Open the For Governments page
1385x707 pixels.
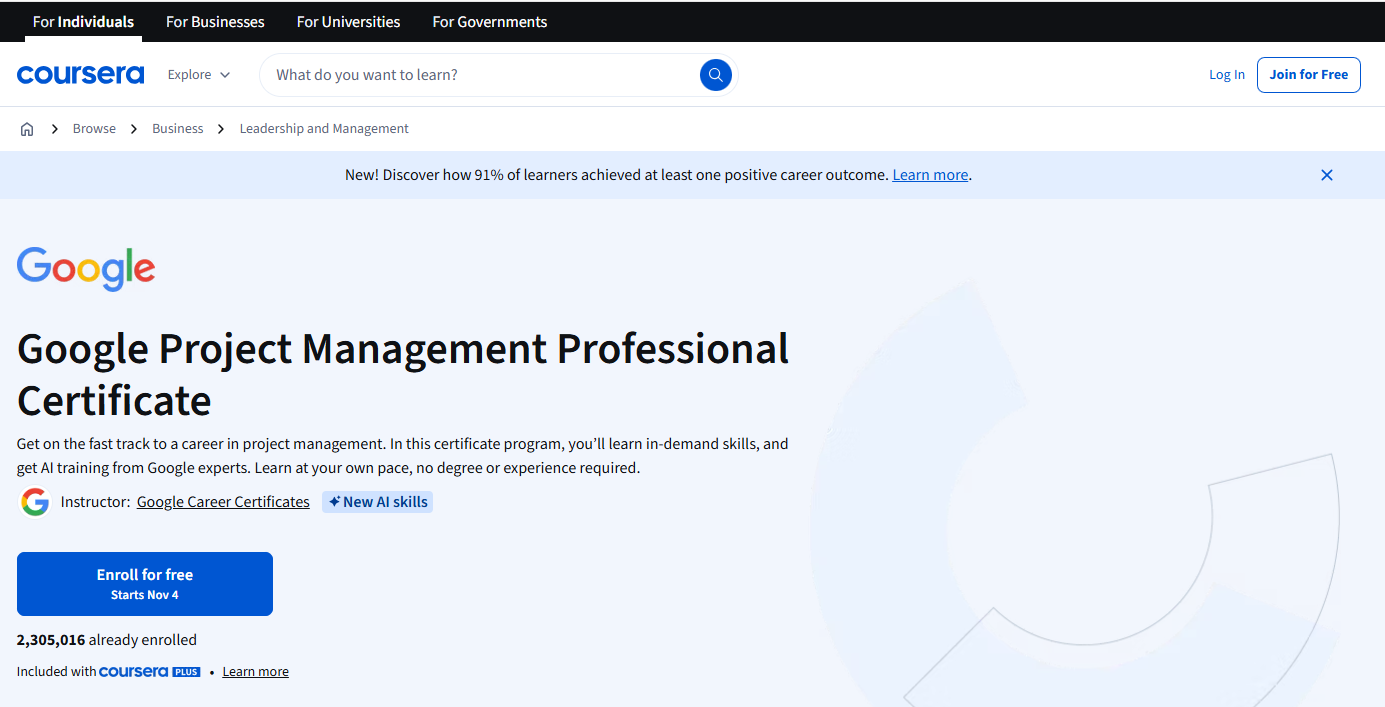click(489, 21)
